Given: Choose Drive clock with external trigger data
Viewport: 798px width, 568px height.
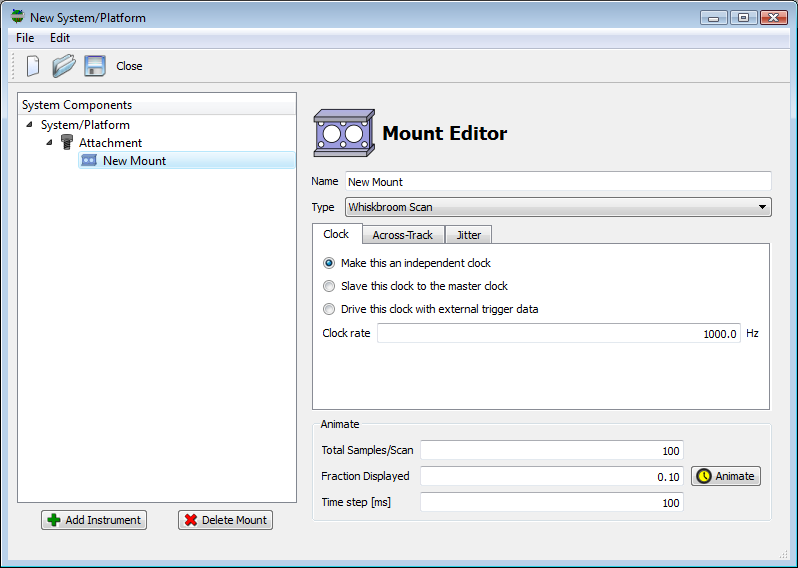Looking at the screenshot, I should pos(329,309).
